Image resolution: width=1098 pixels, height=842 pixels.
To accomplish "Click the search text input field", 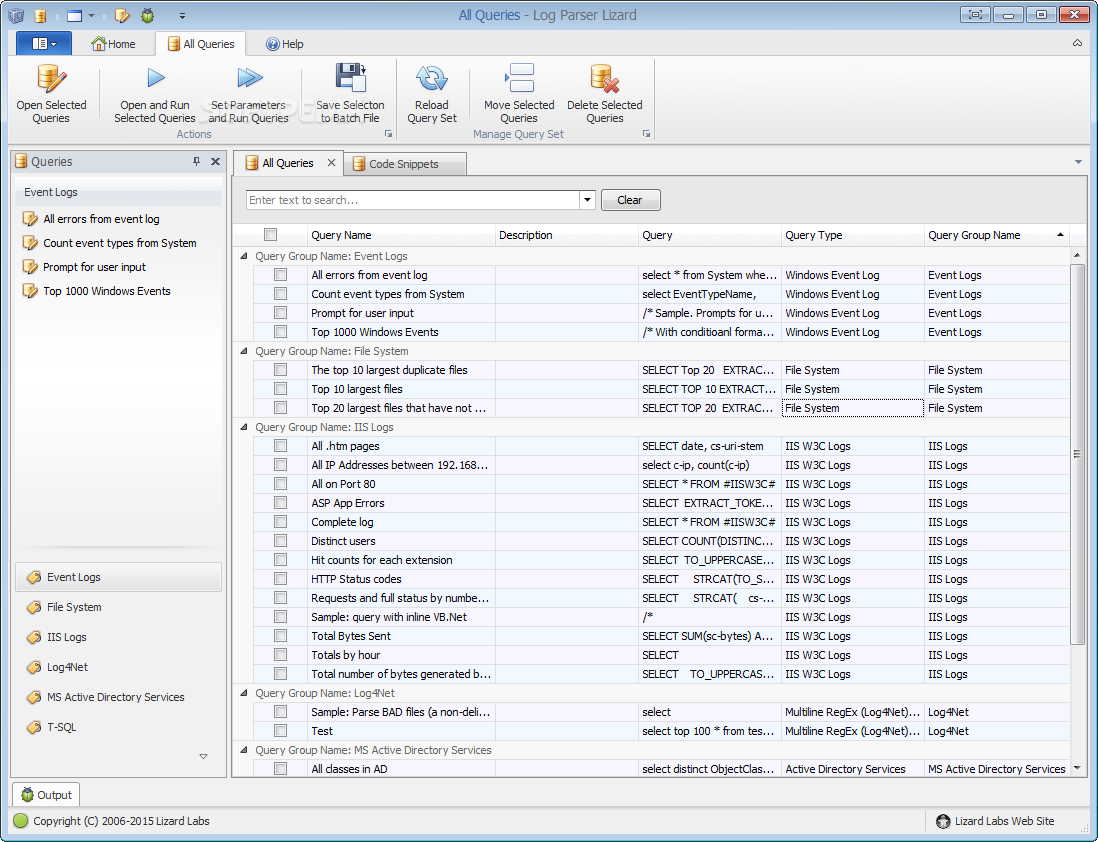I will click(413, 200).
